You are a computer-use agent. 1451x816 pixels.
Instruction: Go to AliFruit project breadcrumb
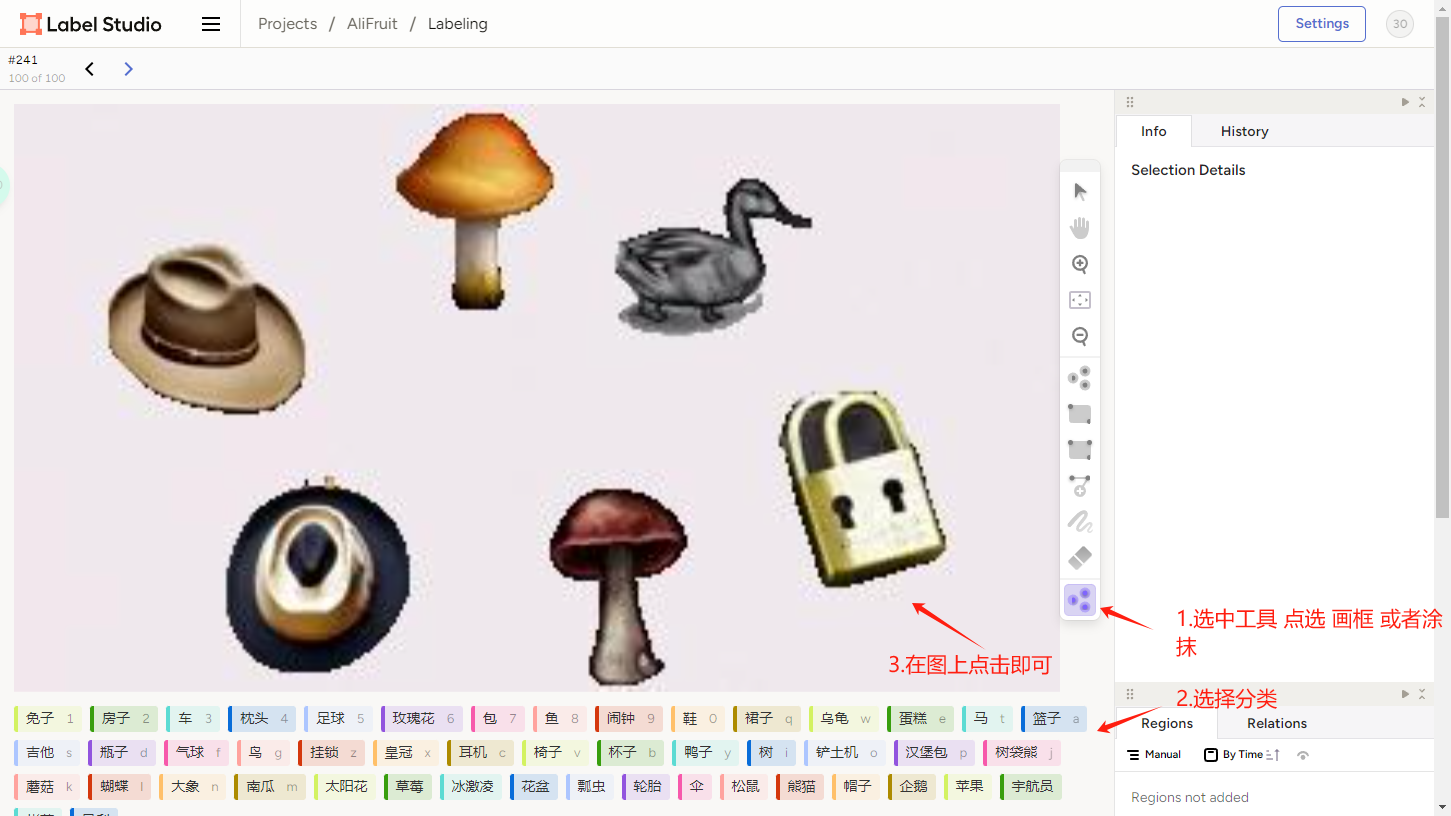pyautogui.click(x=372, y=24)
